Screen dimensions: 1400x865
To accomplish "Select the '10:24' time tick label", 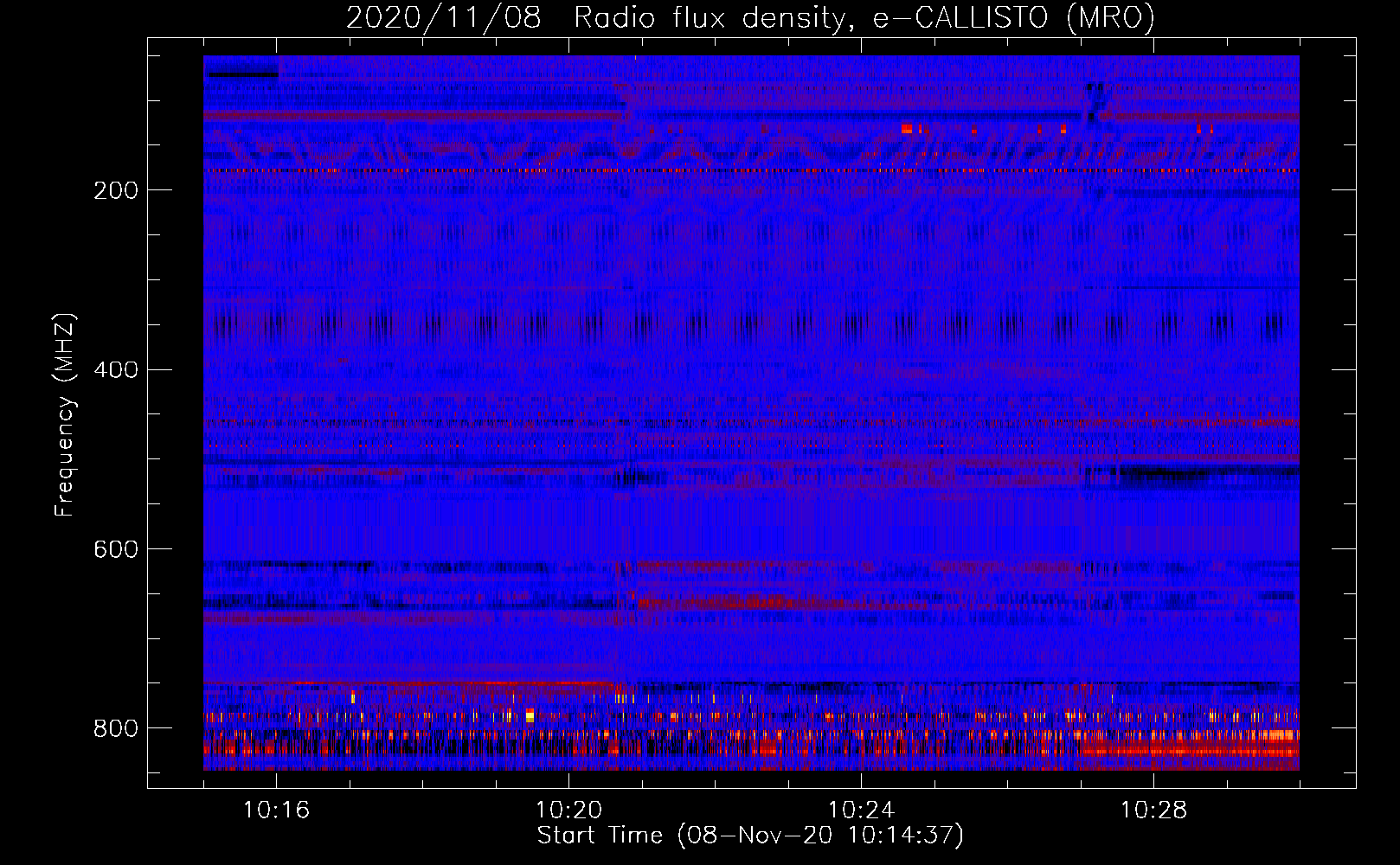I will tap(862, 810).
